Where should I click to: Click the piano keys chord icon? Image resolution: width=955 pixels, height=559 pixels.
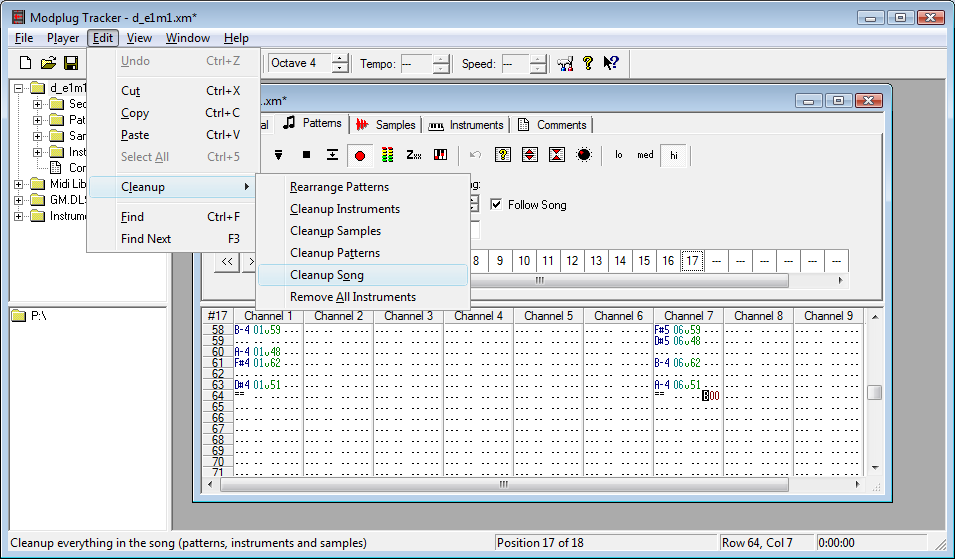[440, 155]
